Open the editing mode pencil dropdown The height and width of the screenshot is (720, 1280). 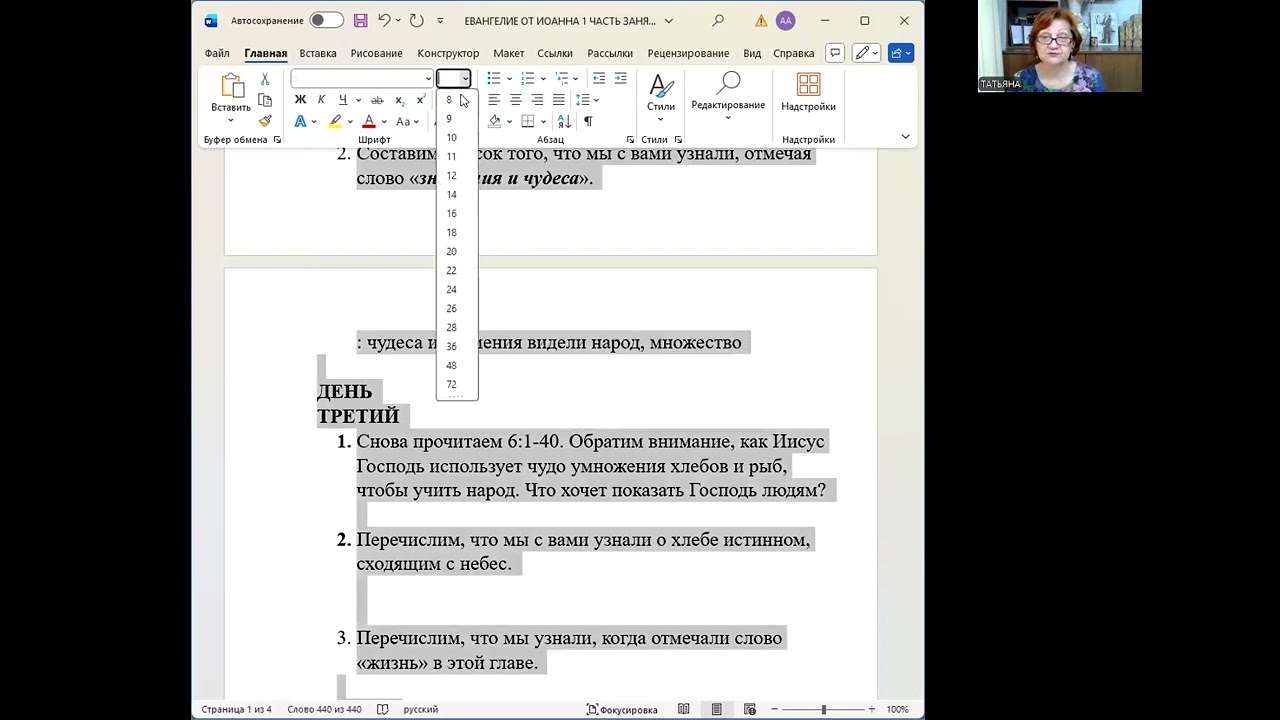coord(866,53)
